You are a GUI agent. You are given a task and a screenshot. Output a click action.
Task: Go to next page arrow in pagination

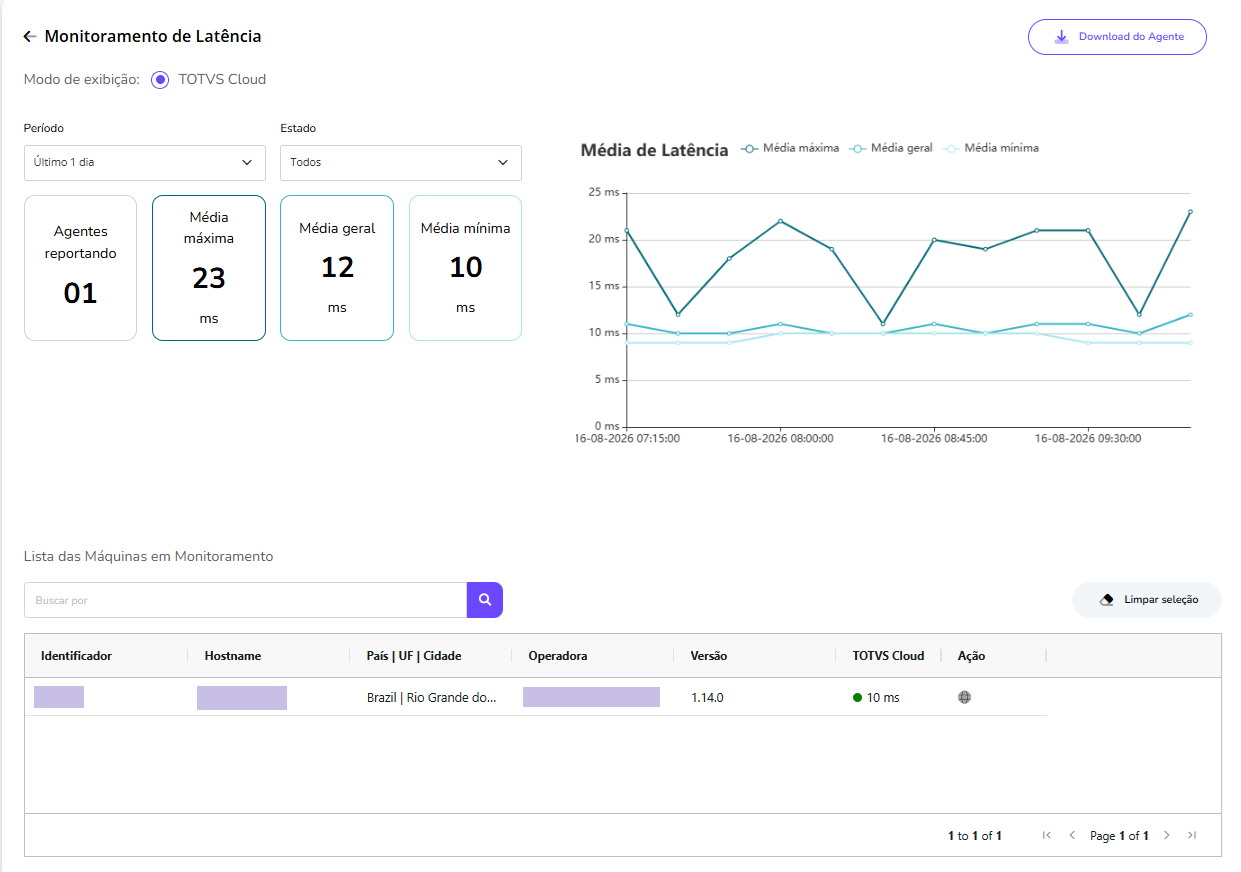coord(1166,835)
